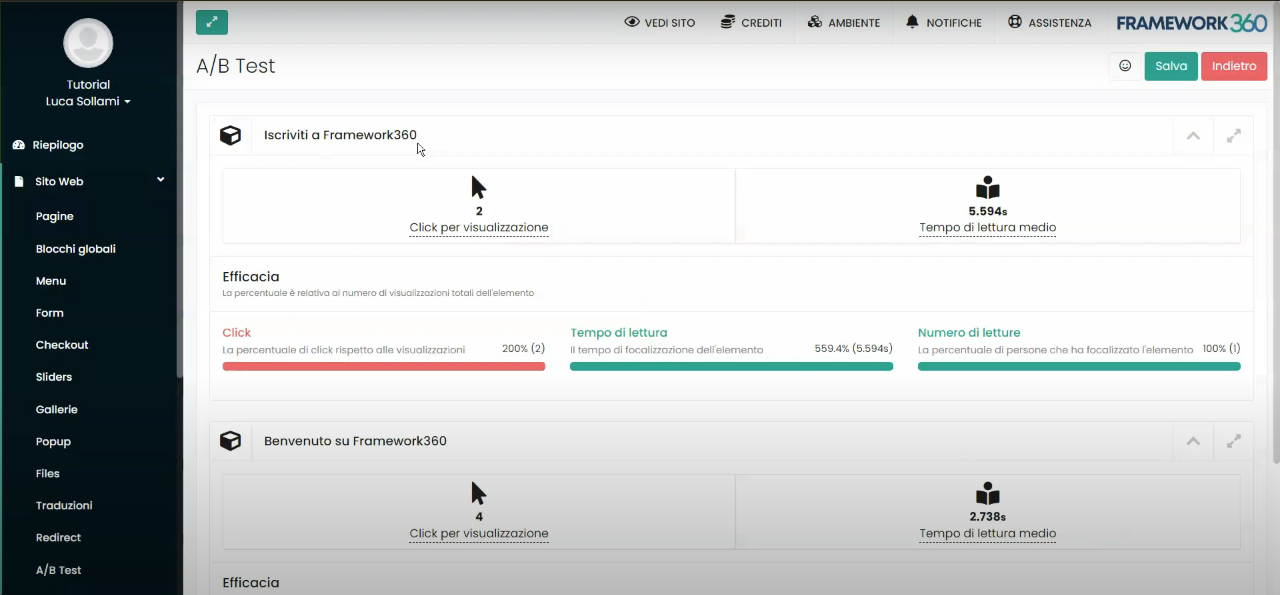Screen dimensions: 1280x595
Task: Open Blocchi globali in the sidebar
Action: (76, 249)
